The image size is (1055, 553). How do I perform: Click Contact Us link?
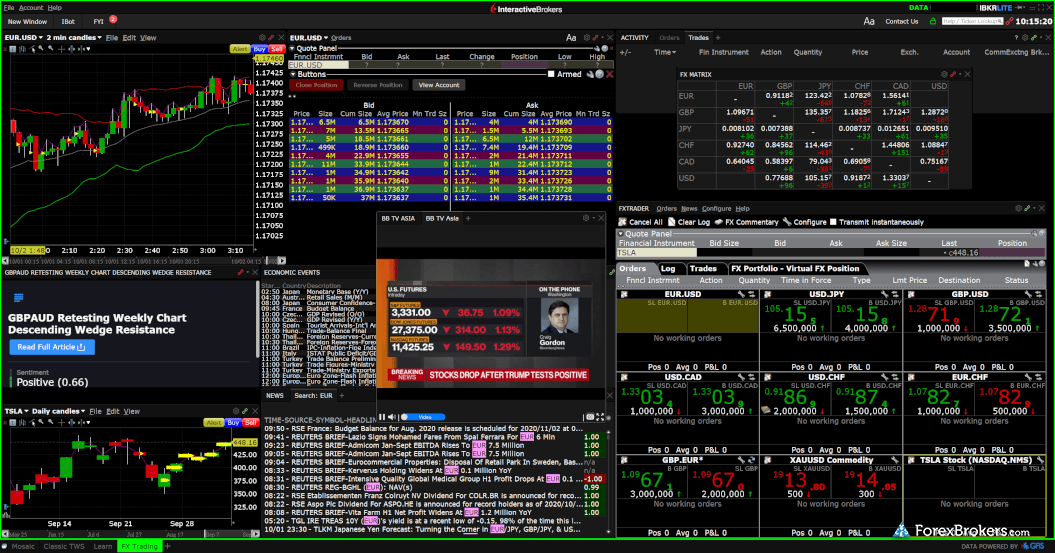[x=902, y=22]
